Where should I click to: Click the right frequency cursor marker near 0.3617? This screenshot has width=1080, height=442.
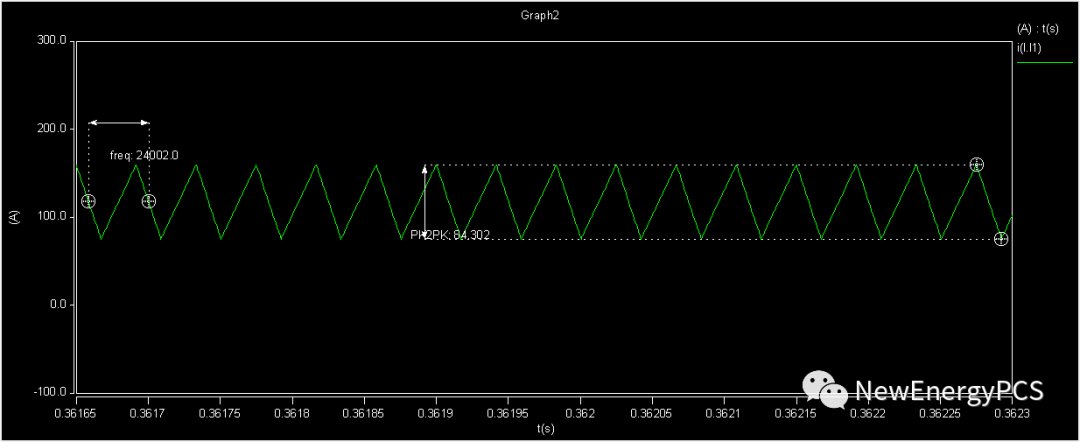(149, 201)
